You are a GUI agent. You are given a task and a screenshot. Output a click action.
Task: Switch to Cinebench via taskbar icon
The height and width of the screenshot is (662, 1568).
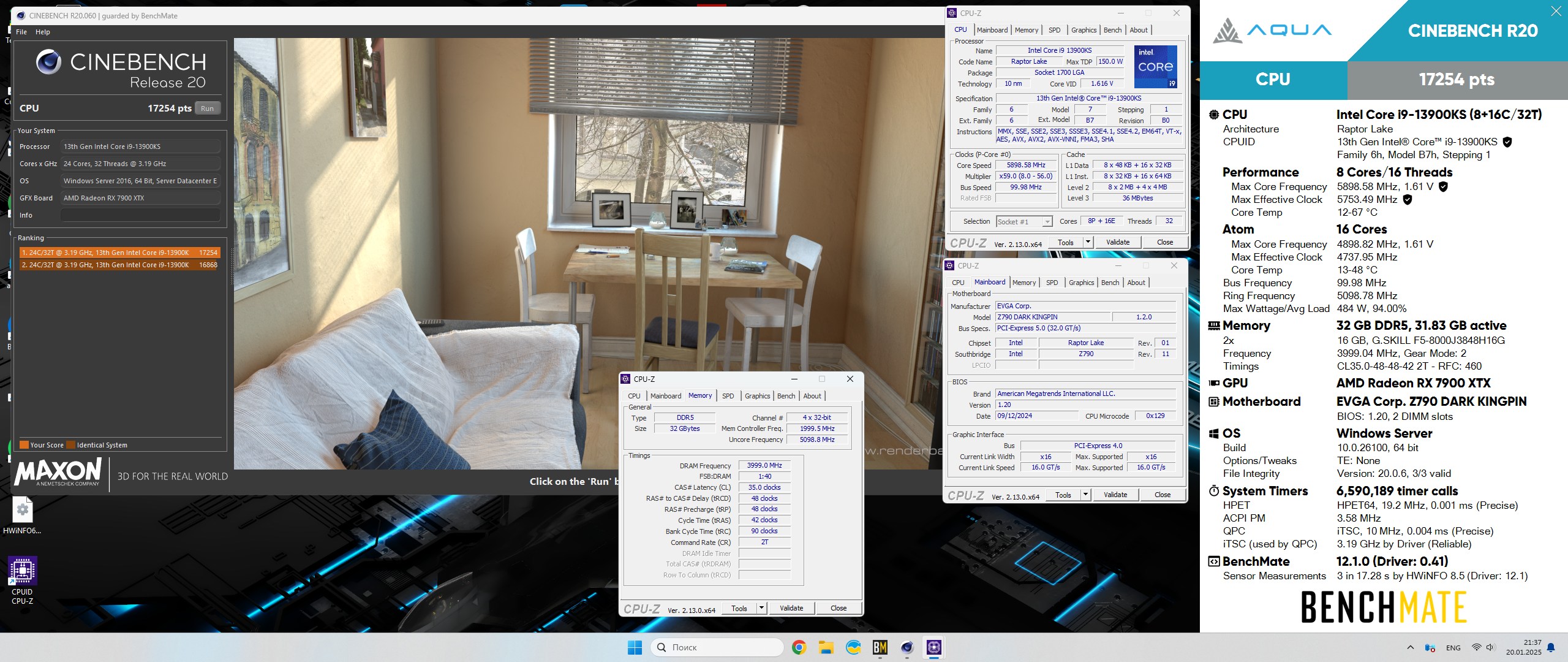click(907, 647)
